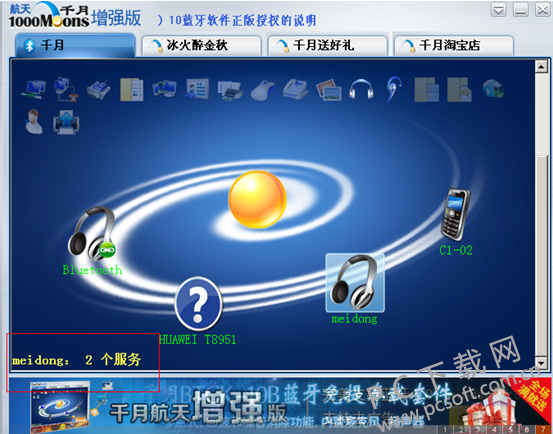553x434 pixels.
Task: Go to banner page 3
Action: point(478,429)
